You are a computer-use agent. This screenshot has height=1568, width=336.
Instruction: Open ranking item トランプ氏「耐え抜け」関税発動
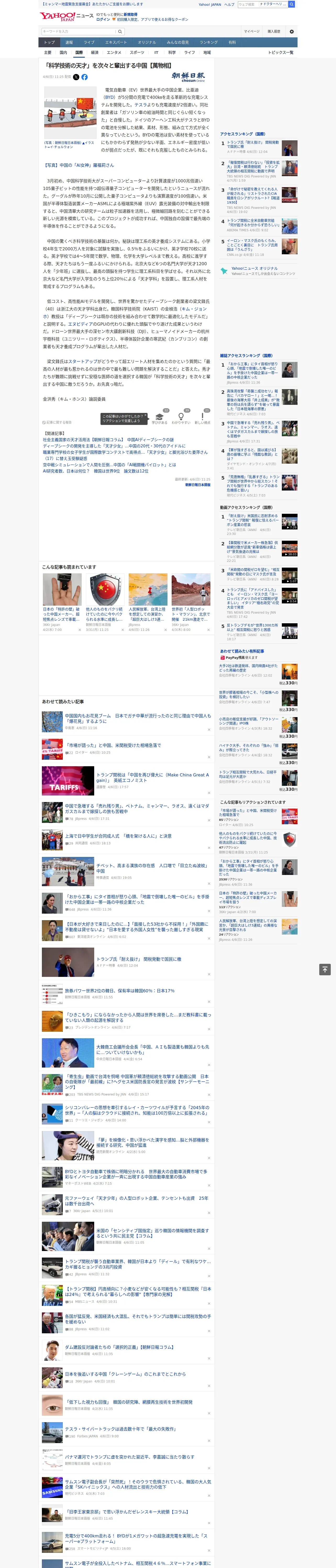coord(253,145)
